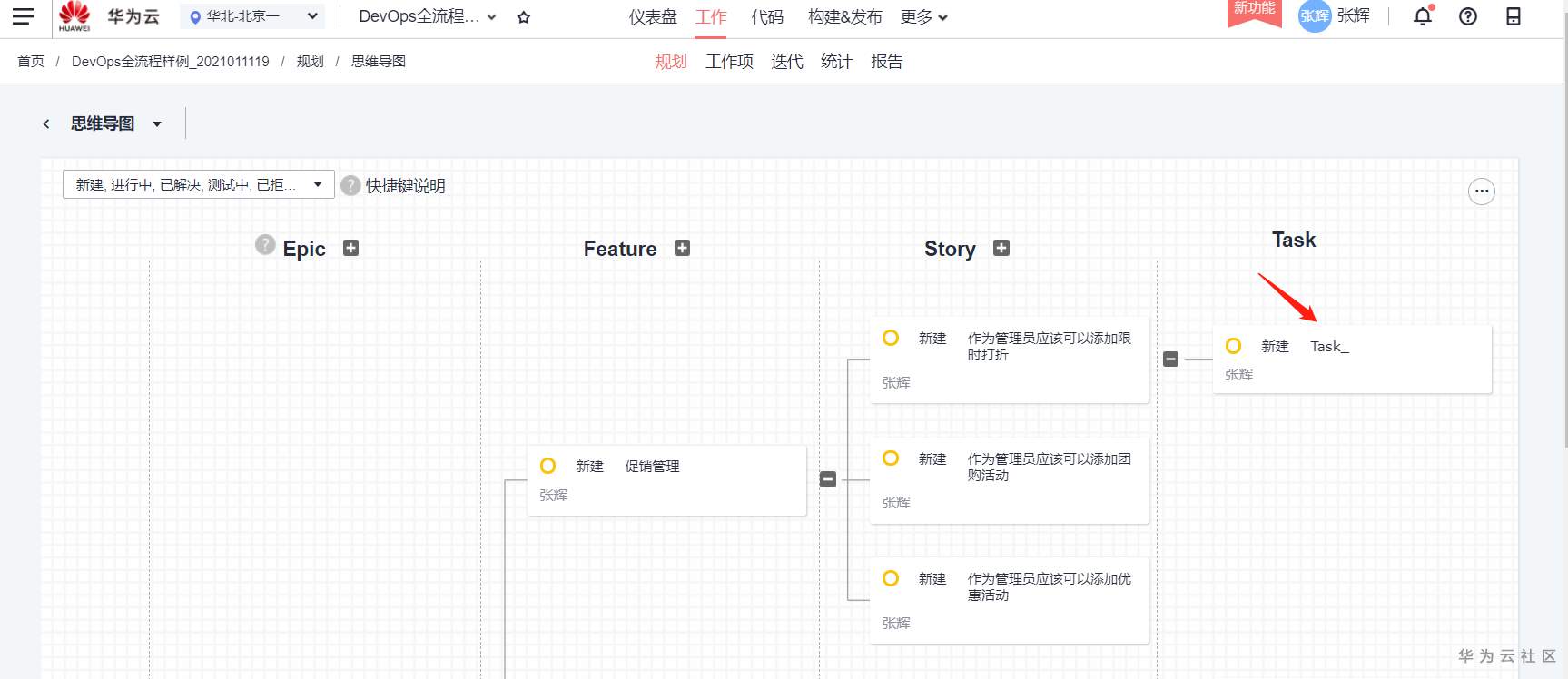Click 思维导图 breadcrumb
The width and height of the screenshot is (1568, 679).
coord(379,62)
